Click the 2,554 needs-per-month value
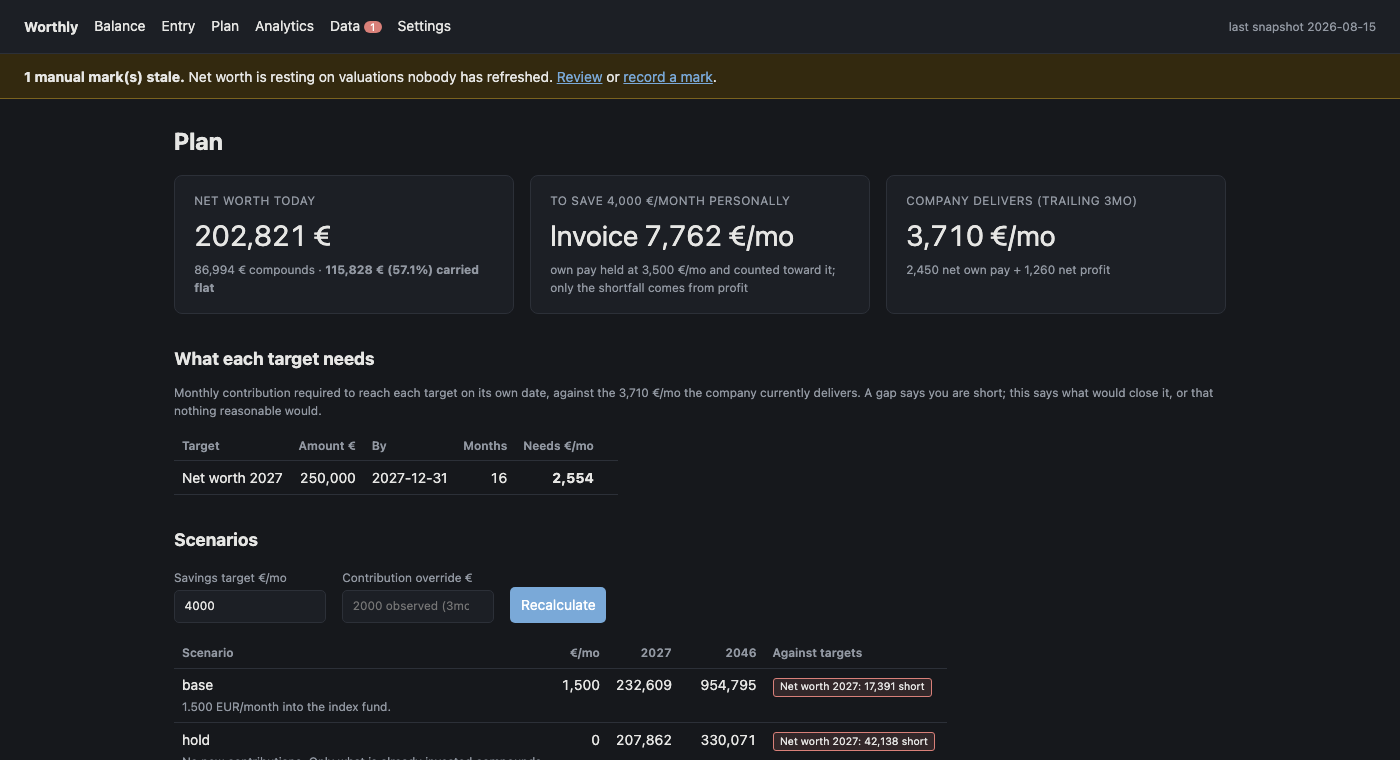Image resolution: width=1400 pixels, height=760 pixels. coord(573,478)
